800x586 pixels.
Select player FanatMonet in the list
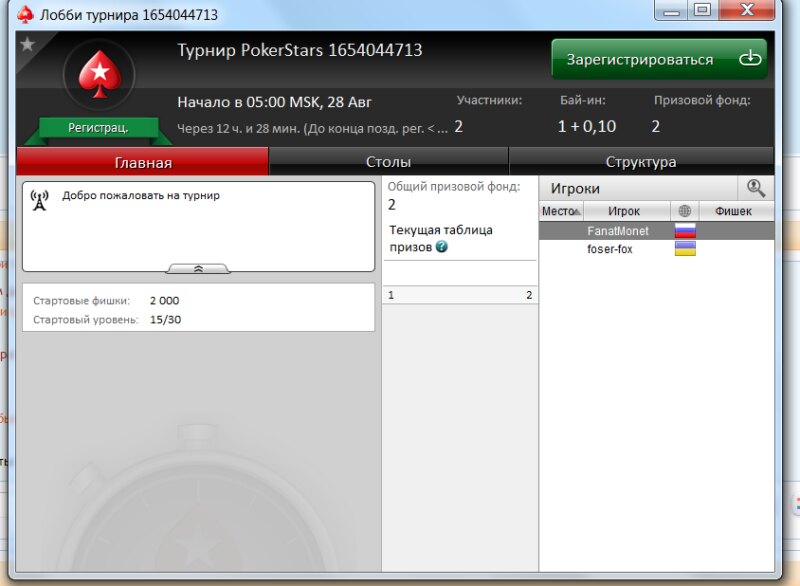[617, 231]
